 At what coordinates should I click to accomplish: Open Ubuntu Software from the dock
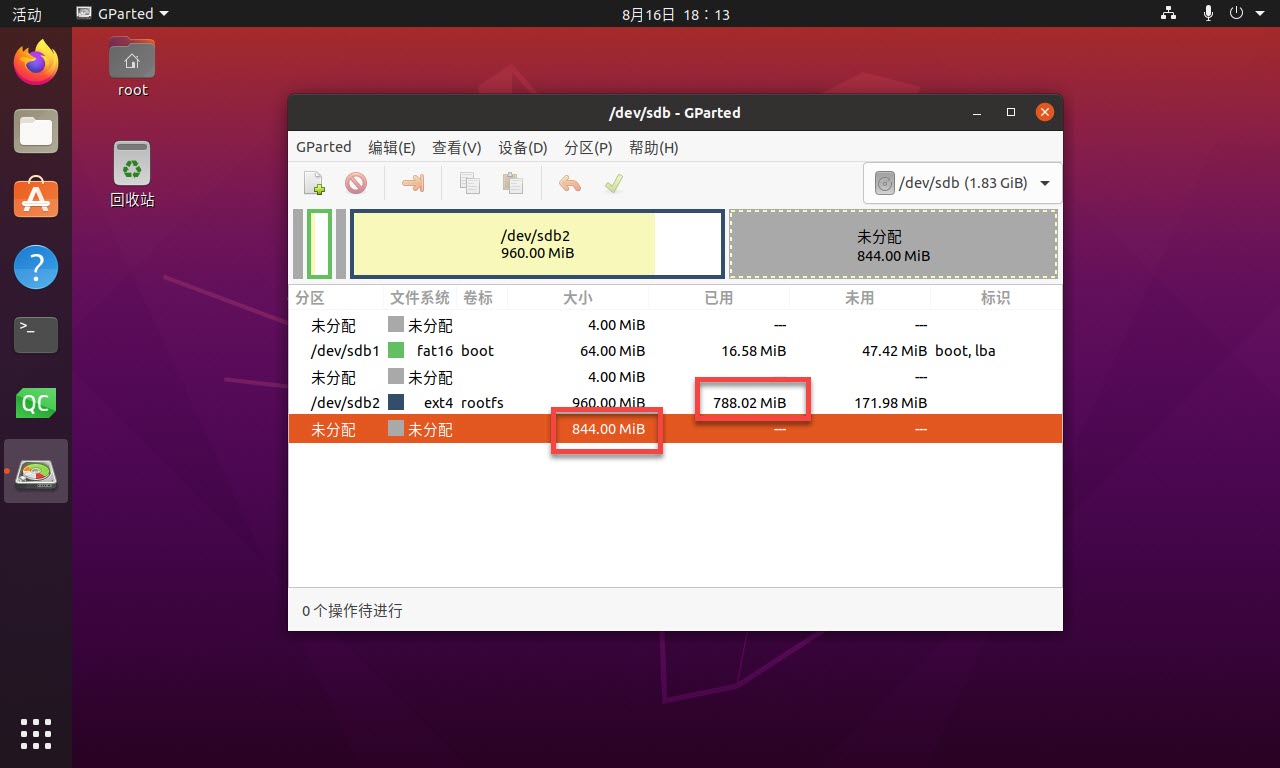36,199
